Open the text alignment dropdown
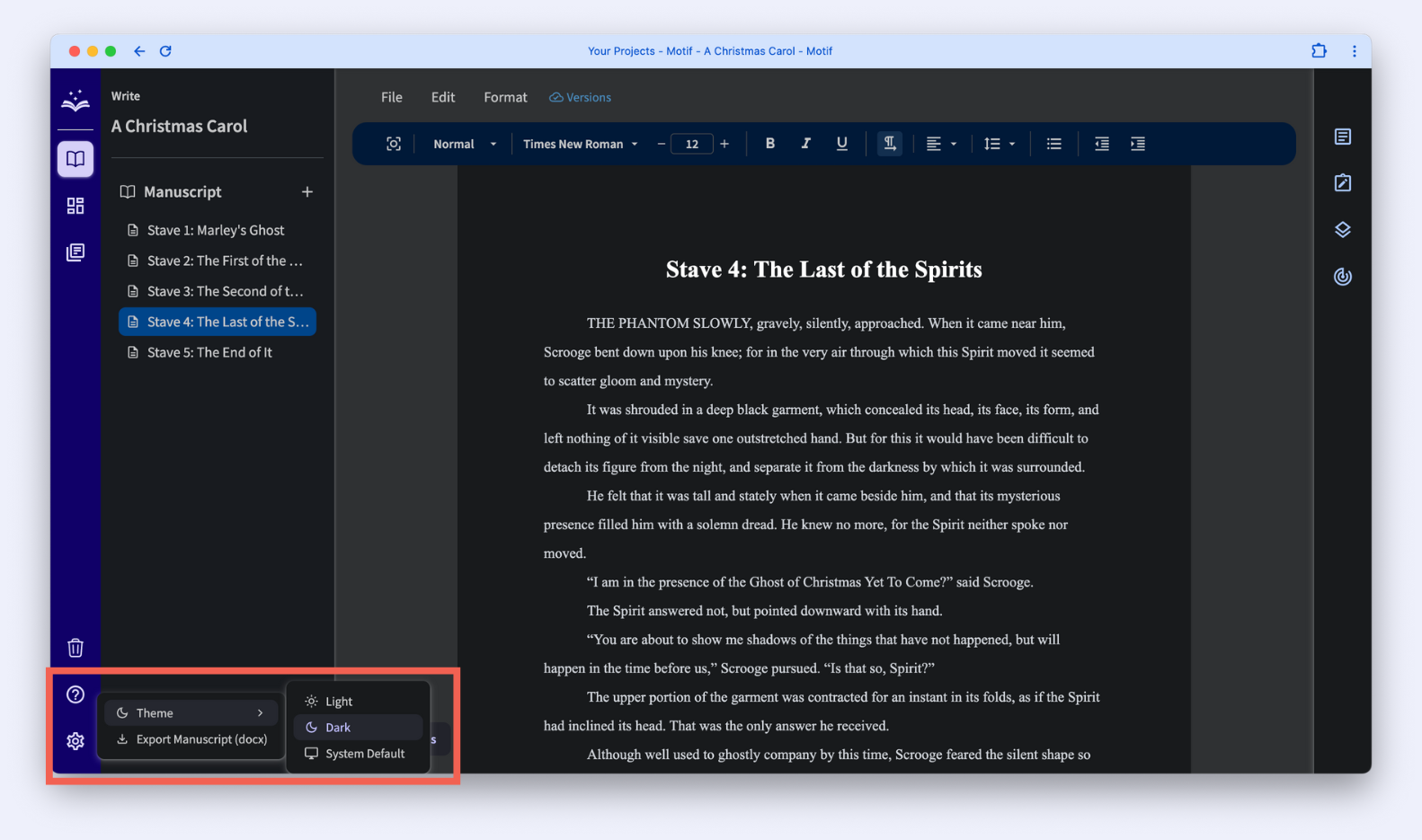 (x=941, y=144)
